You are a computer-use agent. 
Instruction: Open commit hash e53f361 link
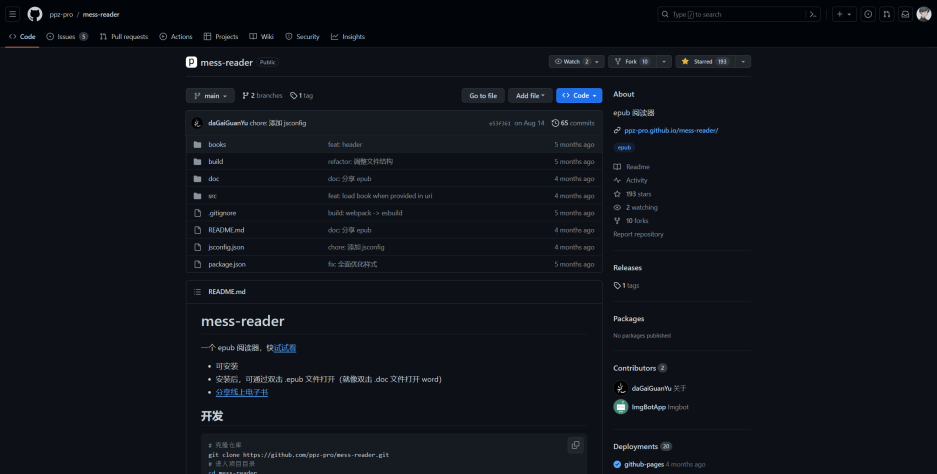500,123
